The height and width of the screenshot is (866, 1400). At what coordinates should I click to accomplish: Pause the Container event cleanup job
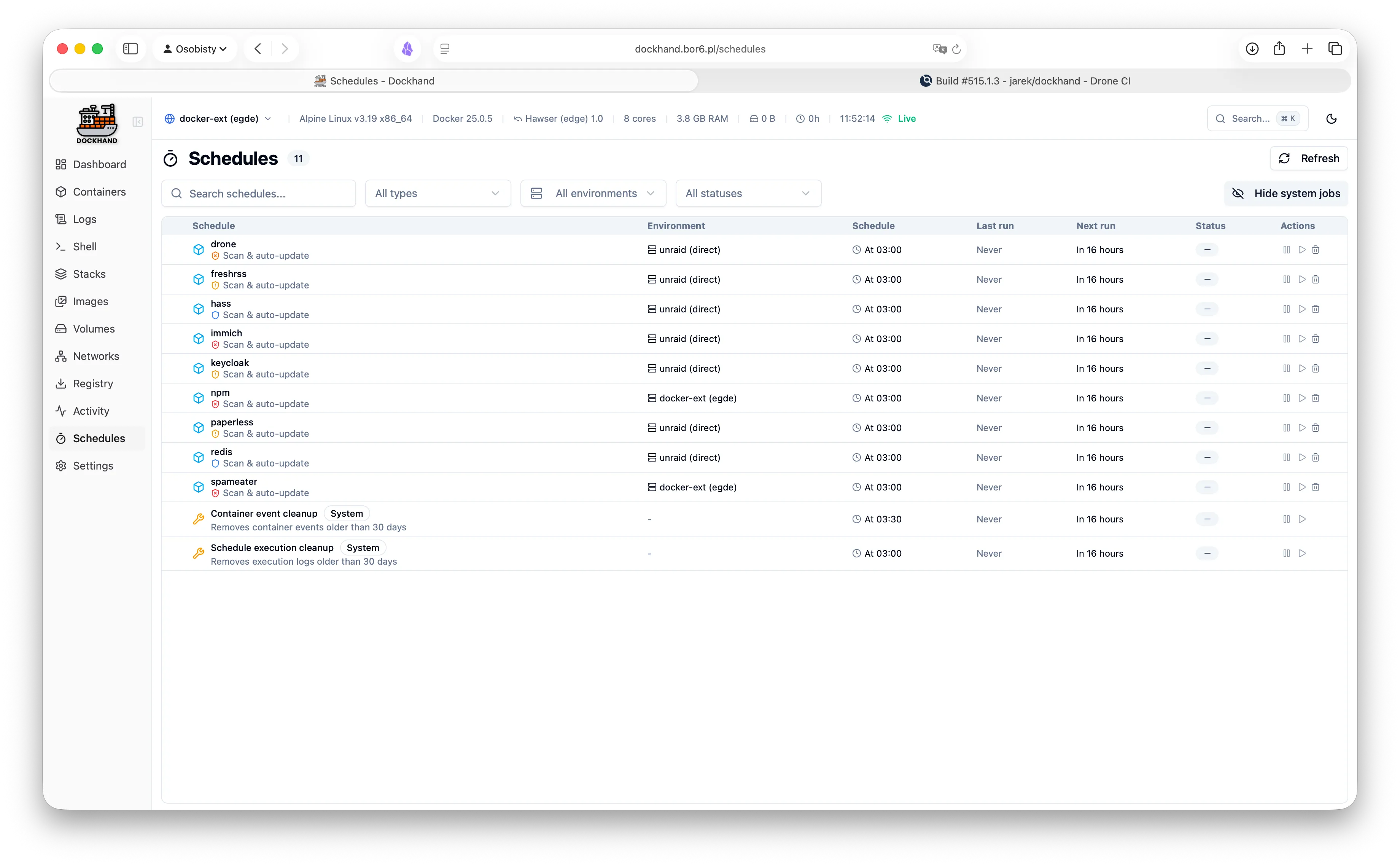pyautogui.click(x=1286, y=519)
